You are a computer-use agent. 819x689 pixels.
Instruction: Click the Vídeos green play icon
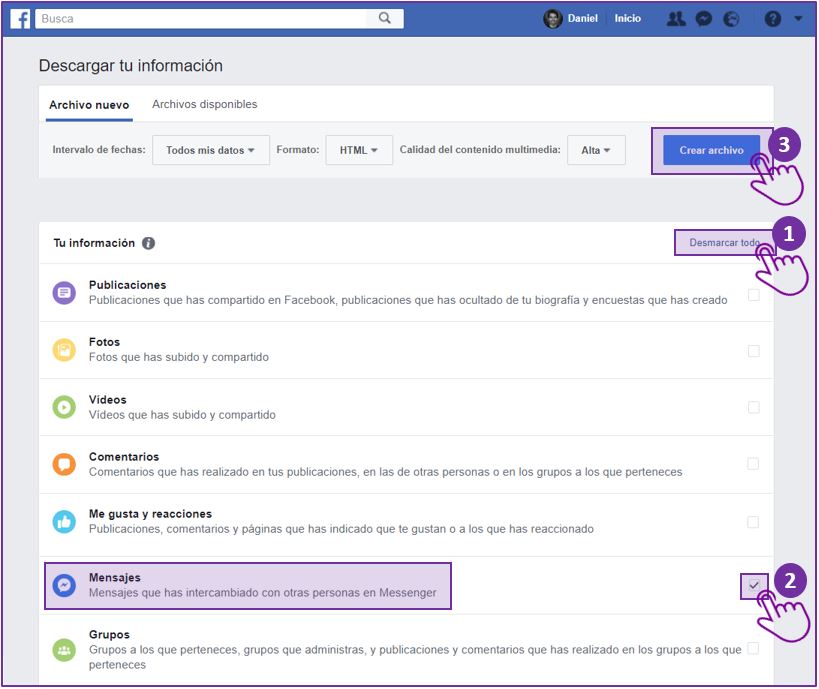[x=64, y=407]
